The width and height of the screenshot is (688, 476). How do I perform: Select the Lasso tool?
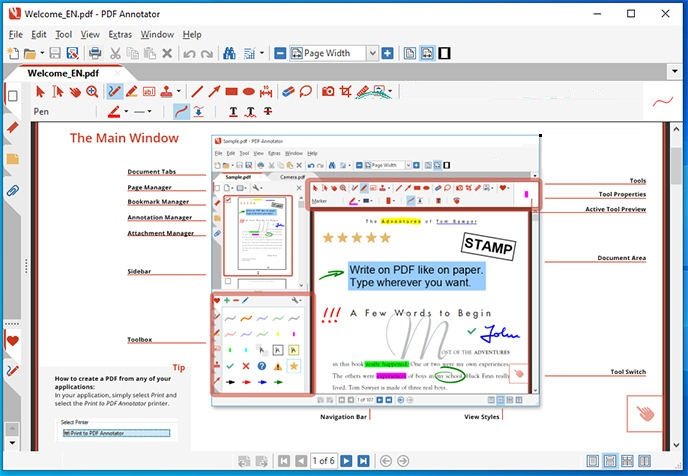pos(305,92)
